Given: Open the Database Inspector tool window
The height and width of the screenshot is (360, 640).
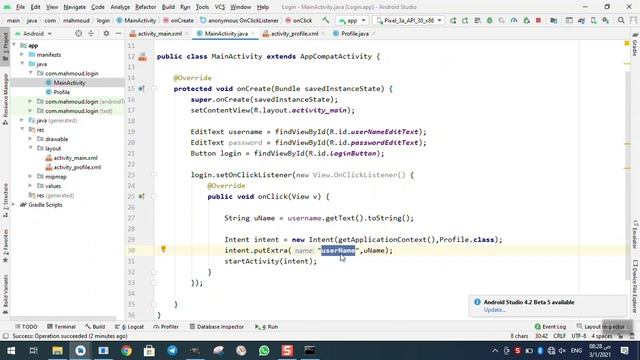Looking at the screenshot, I should [217, 327].
